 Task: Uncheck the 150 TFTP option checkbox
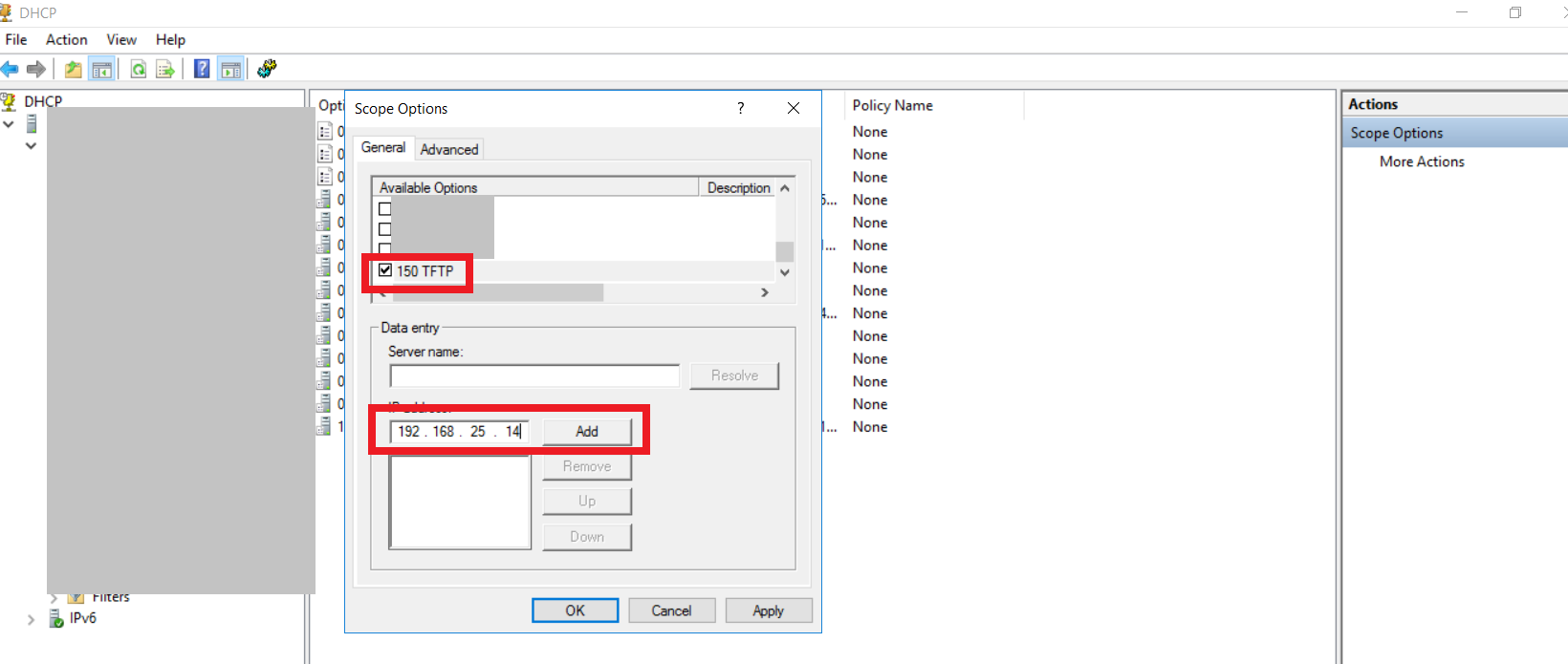pyautogui.click(x=385, y=270)
